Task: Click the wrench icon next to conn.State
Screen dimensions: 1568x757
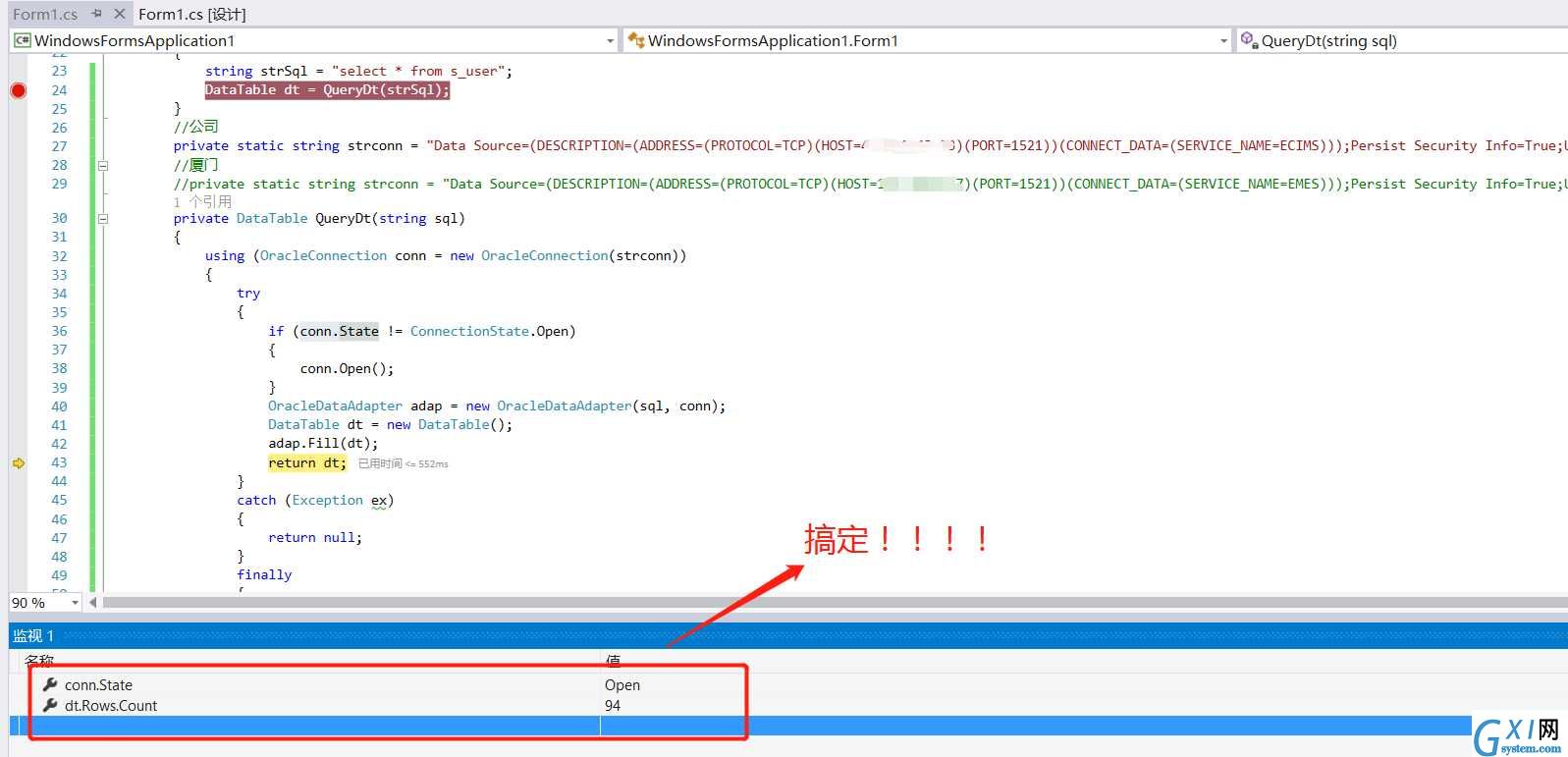Action: pos(50,684)
